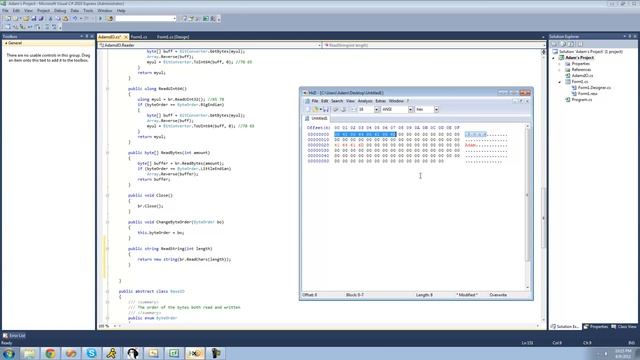
Task: Click the New file icon in HxD toolbar
Action: pos(307,109)
